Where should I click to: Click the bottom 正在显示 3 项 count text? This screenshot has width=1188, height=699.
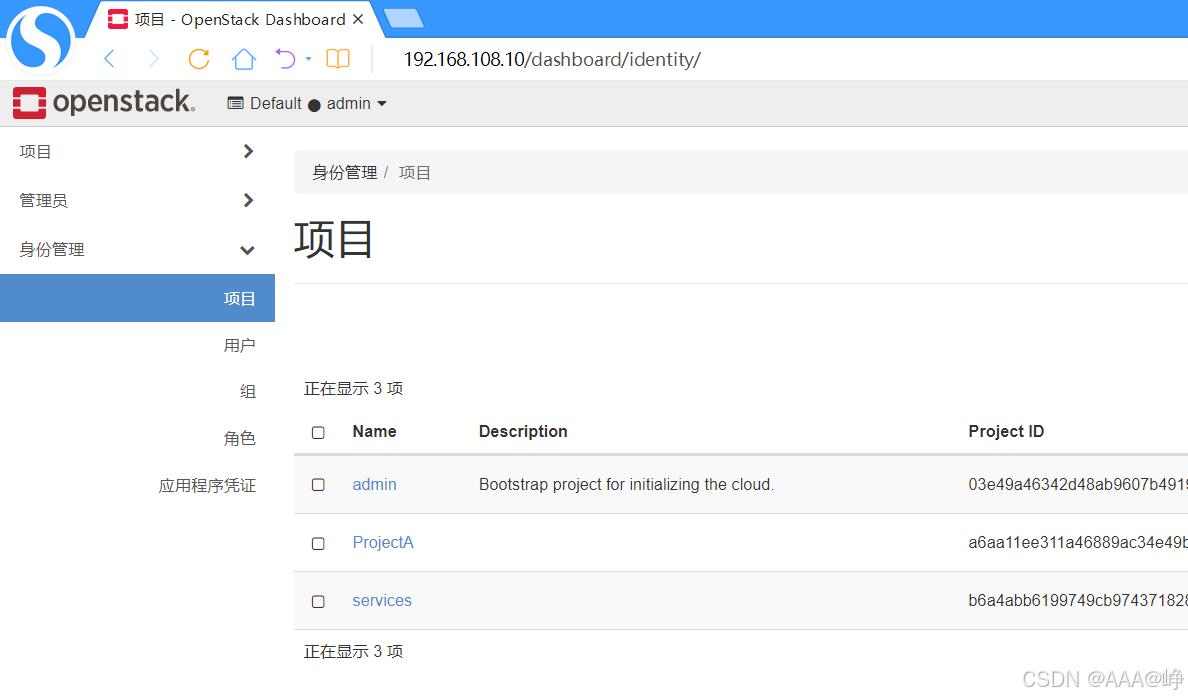353,651
